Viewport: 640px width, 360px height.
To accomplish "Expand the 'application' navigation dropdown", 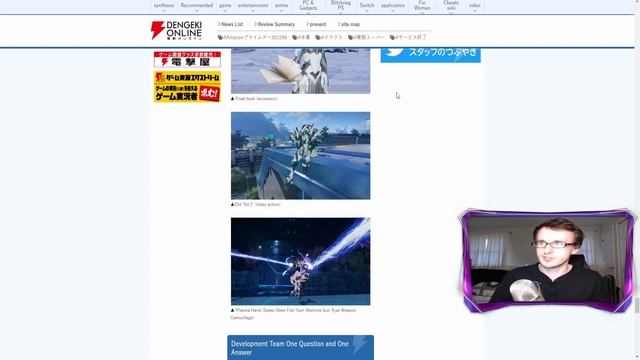I will click(393, 6).
